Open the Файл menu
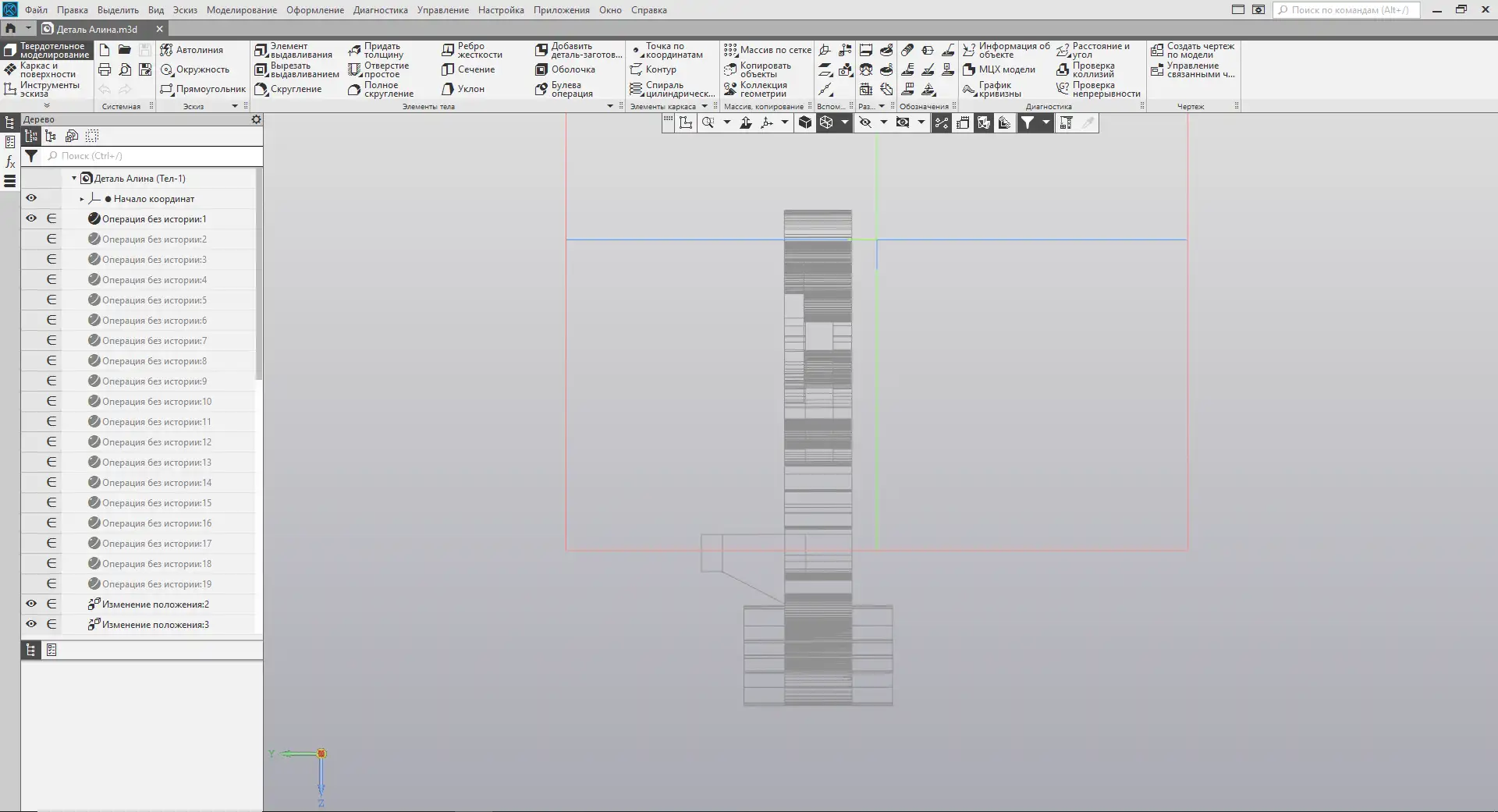 36,10
